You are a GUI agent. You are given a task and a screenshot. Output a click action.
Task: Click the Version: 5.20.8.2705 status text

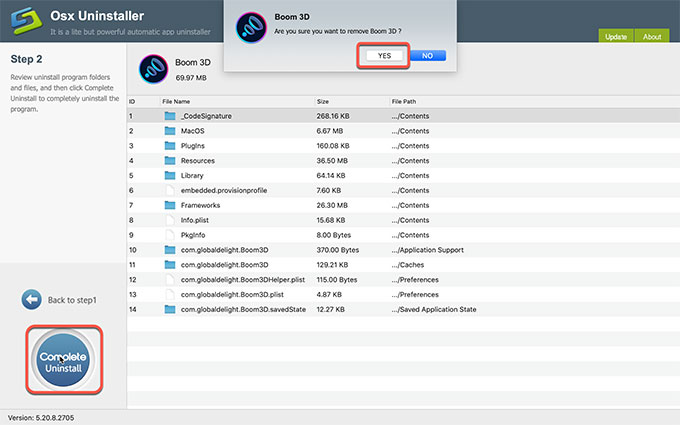click(41, 418)
